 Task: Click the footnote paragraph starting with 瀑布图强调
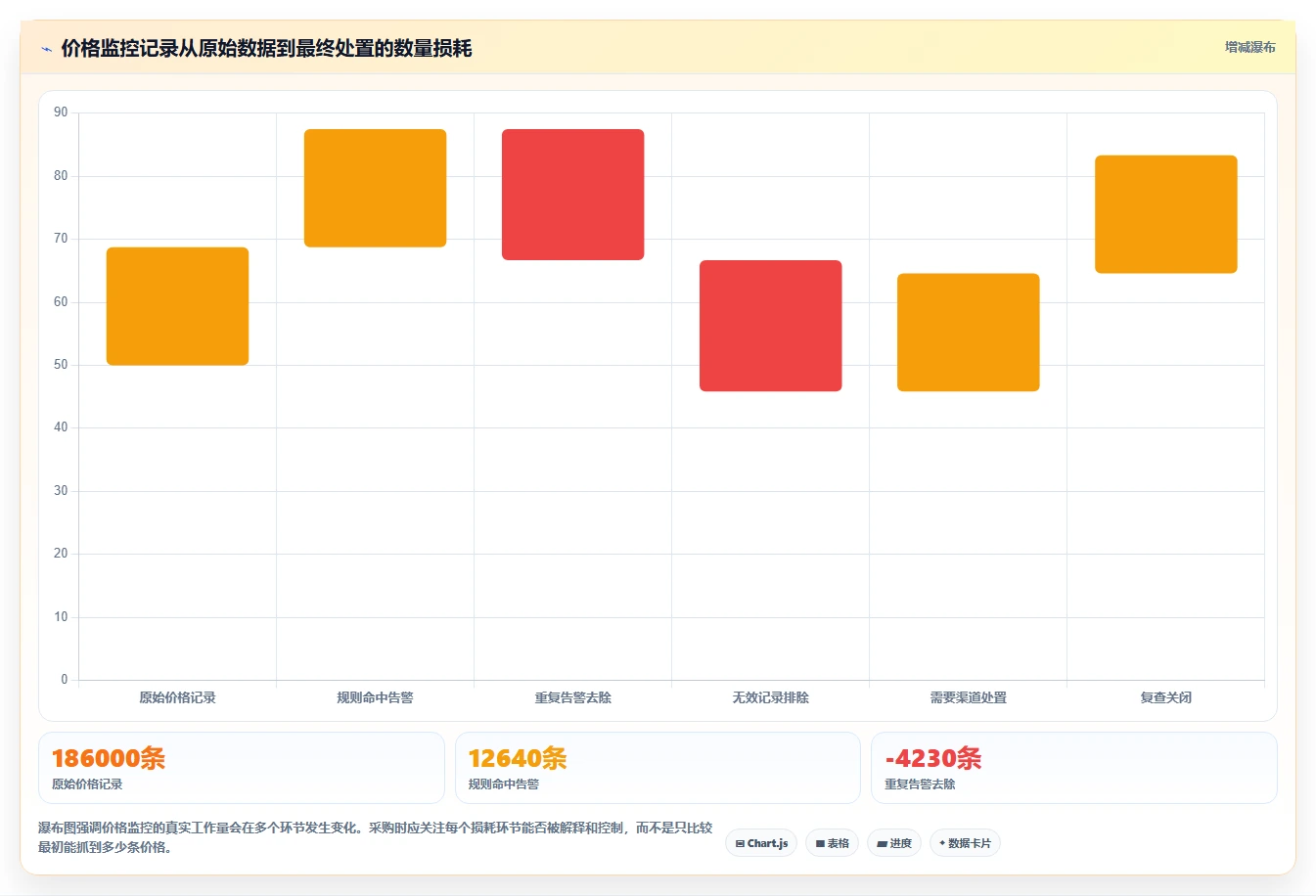pyautogui.click(x=376, y=837)
